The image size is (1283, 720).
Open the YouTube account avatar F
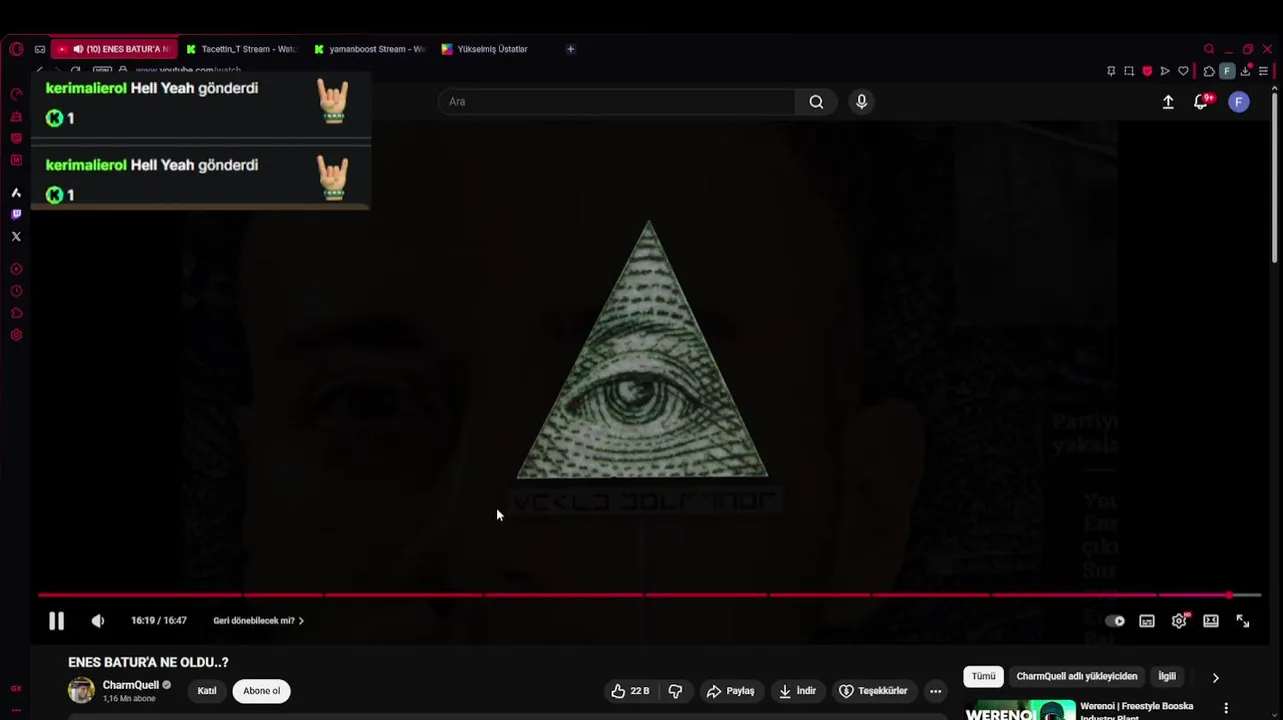[x=1239, y=102]
